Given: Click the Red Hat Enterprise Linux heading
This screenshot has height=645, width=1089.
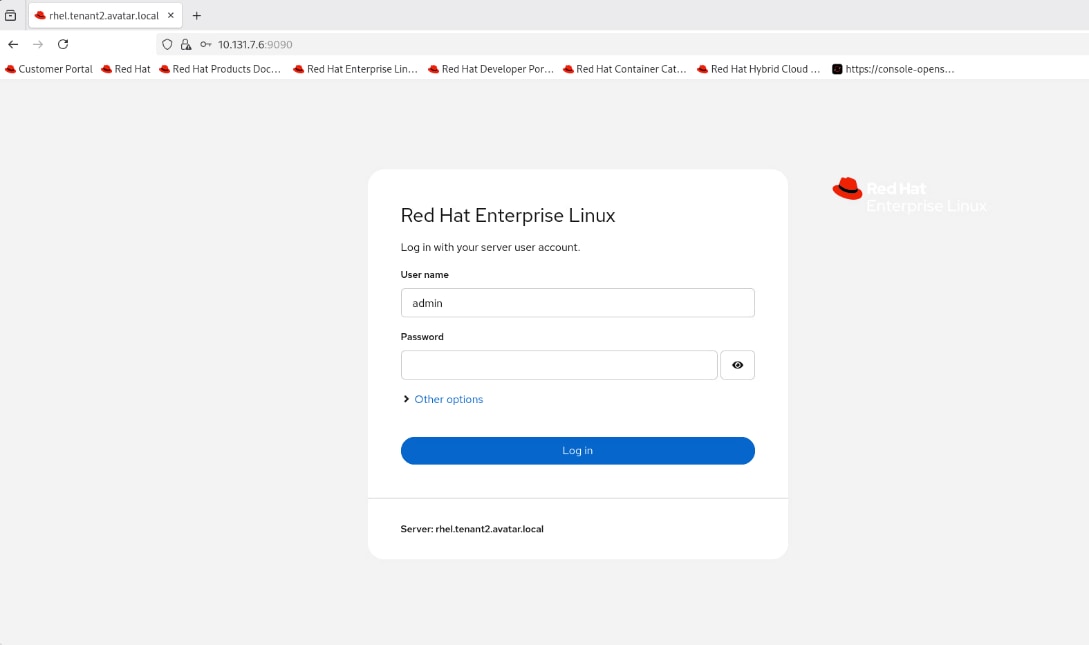Looking at the screenshot, I should tap(508, 215).
